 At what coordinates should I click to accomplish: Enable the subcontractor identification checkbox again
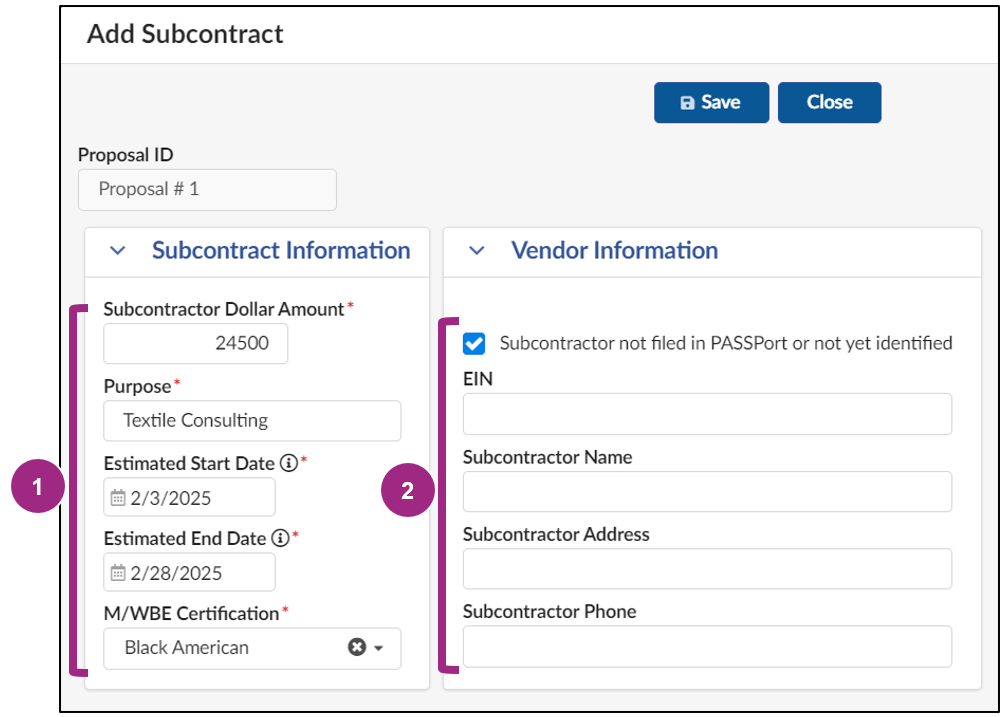pos(473,343)
